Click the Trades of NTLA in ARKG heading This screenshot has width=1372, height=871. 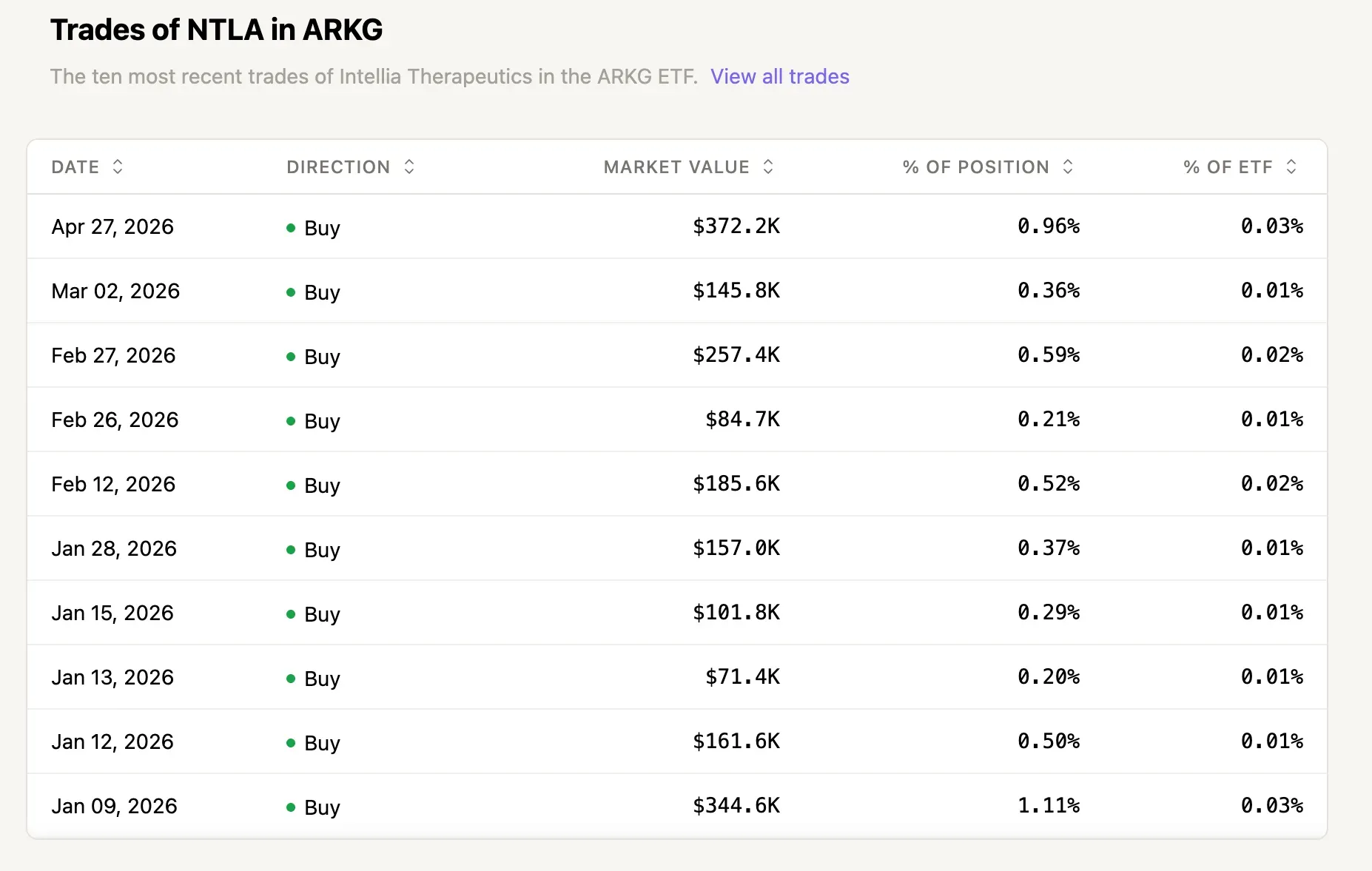coord(216,30)
